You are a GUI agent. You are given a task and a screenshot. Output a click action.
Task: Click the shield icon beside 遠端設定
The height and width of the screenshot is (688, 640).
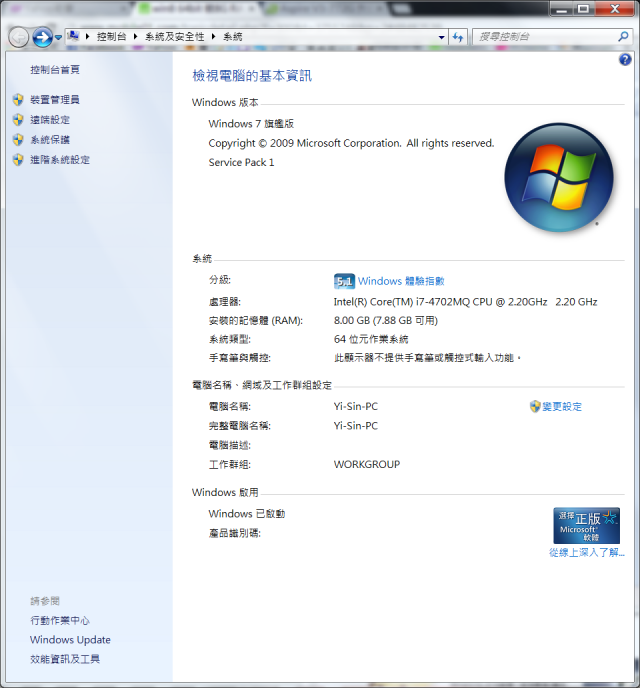pos(18,119)
